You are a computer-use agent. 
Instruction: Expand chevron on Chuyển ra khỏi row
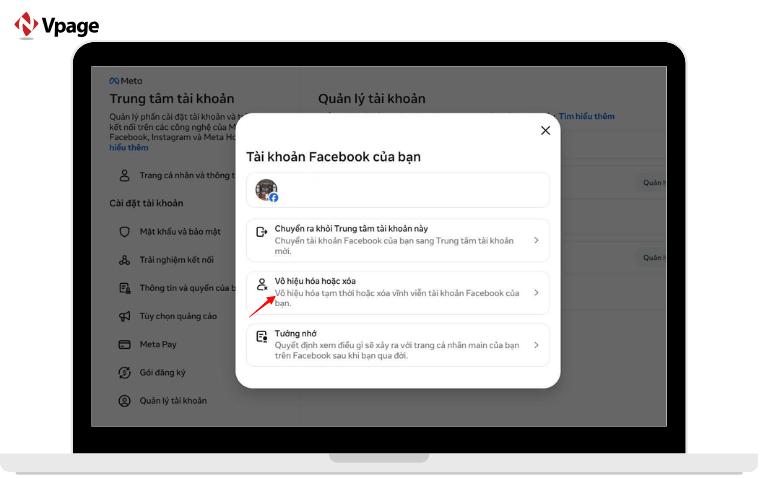(536, 240)
